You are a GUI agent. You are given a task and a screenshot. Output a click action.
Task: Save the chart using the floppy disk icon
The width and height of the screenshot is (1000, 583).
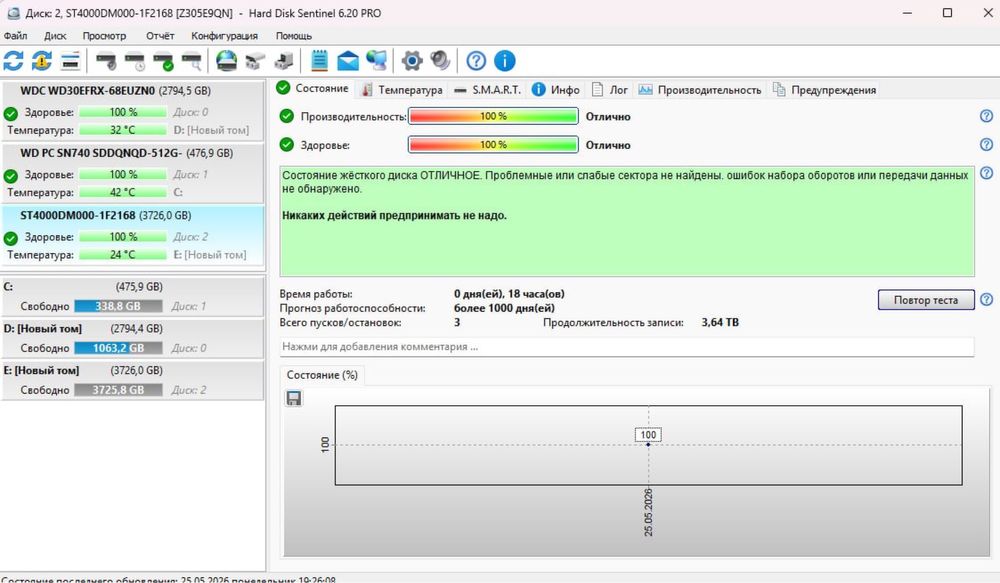pos(293,399)
